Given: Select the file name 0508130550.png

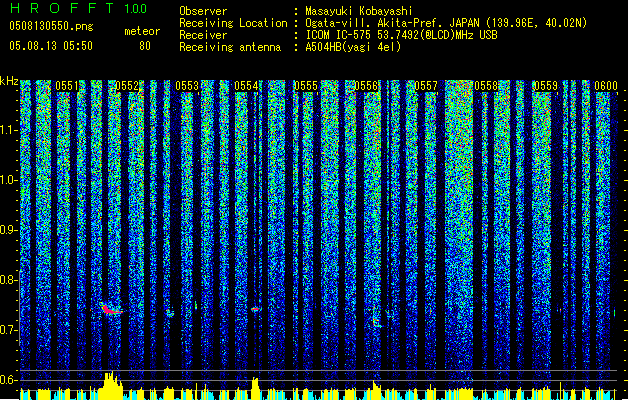Looking at the screenshot, I should 51,26.
